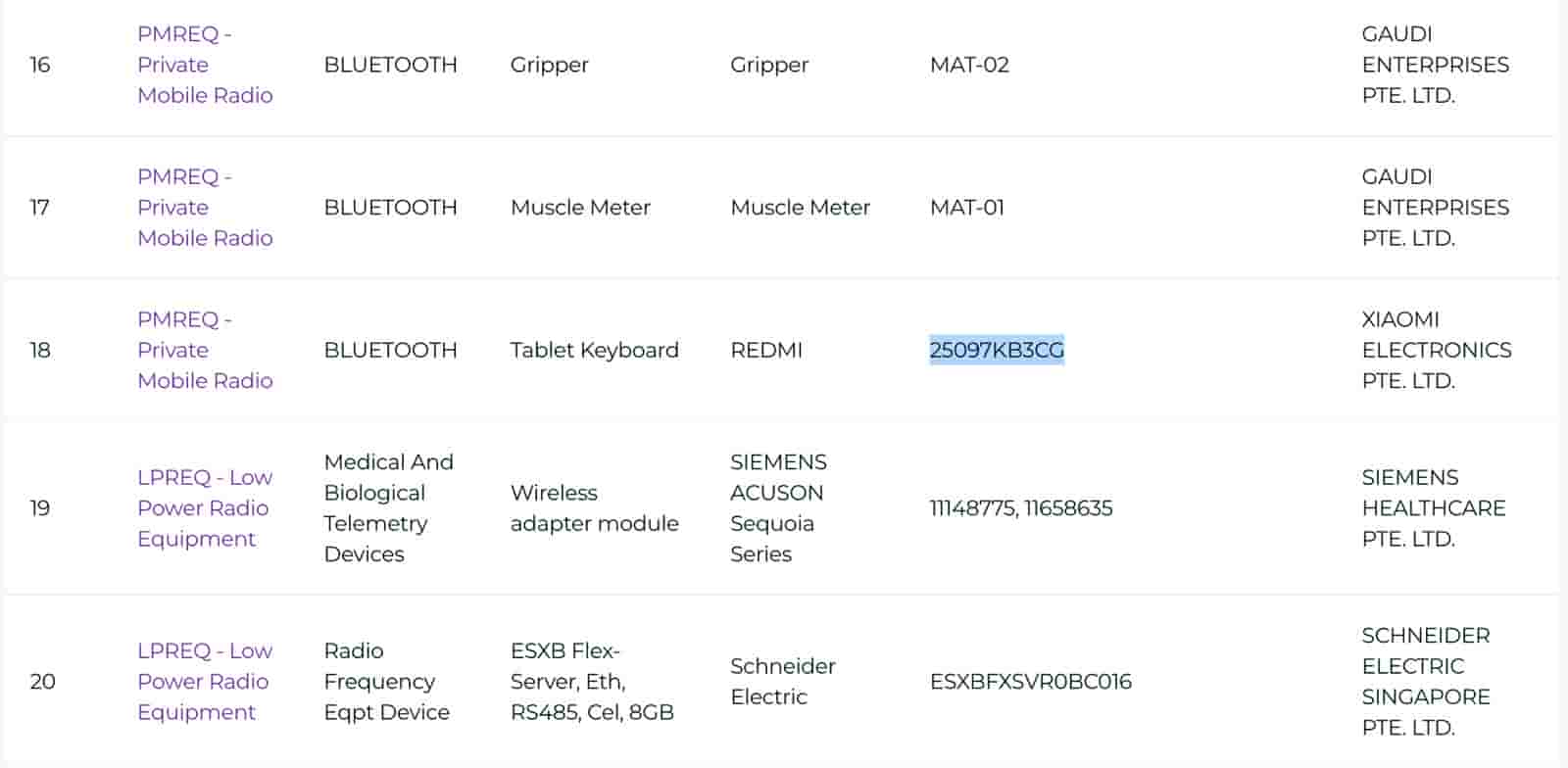
Task: Open the PMREQ link in row 17
Action: (204, 208)
